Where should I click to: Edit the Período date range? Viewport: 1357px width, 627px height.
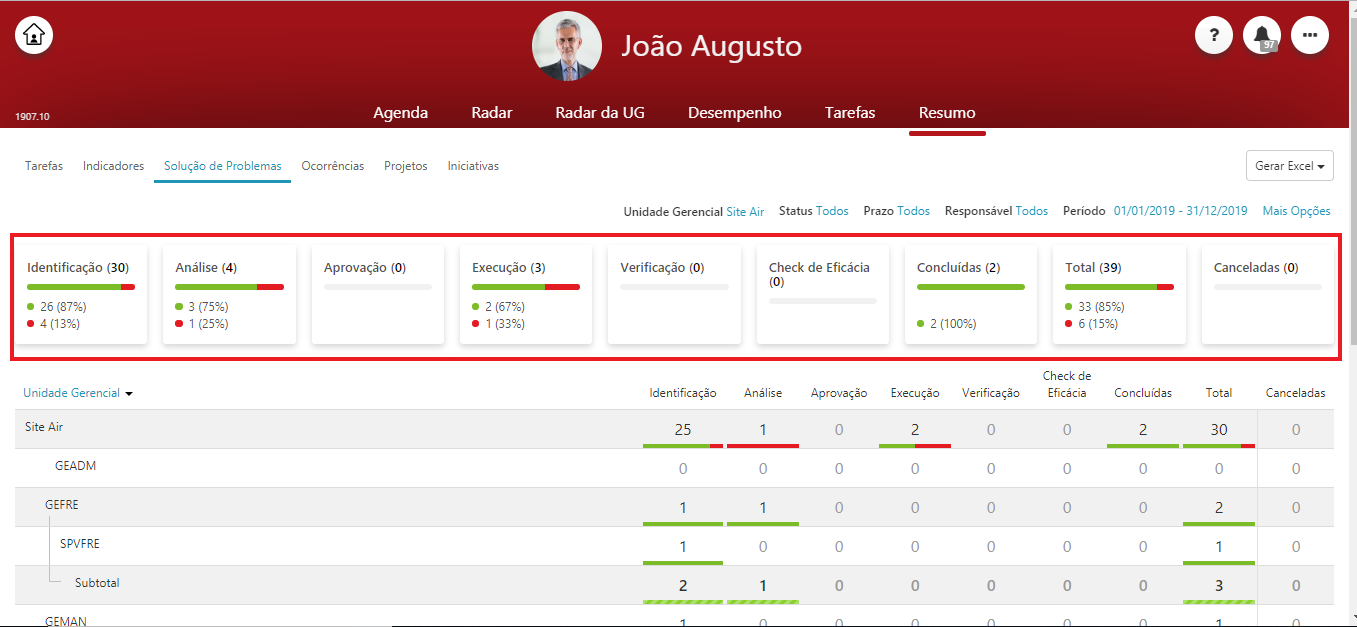coord(1181,211)
